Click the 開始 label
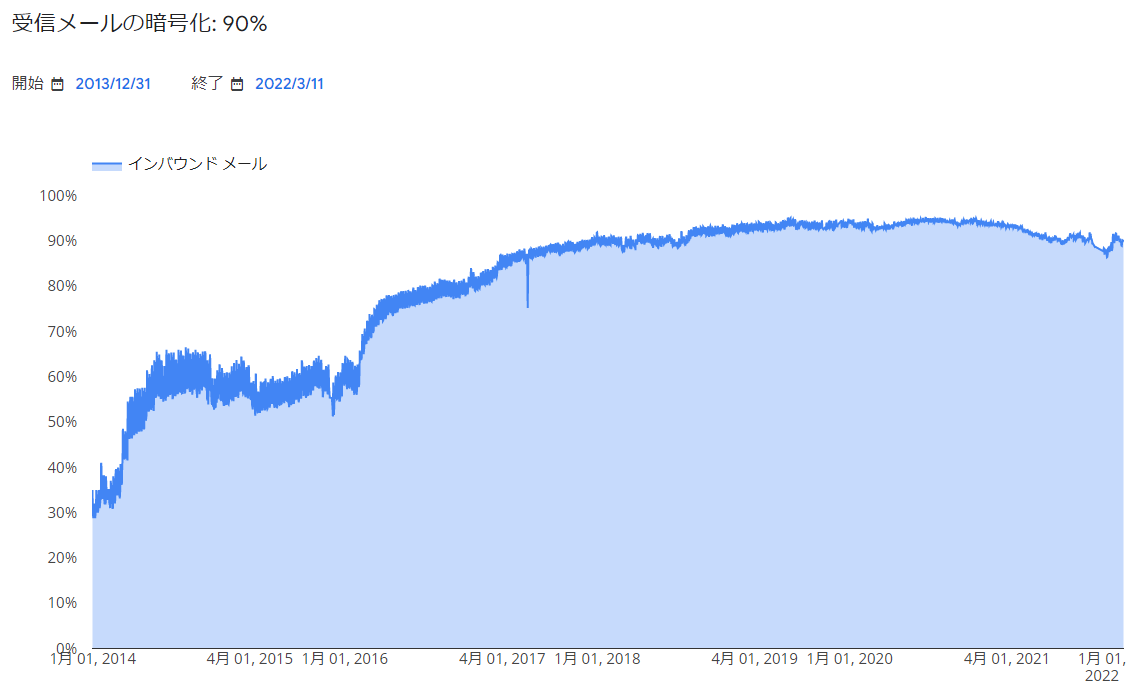Viewport: 1138px width, 695px height. tap(28, 83)
